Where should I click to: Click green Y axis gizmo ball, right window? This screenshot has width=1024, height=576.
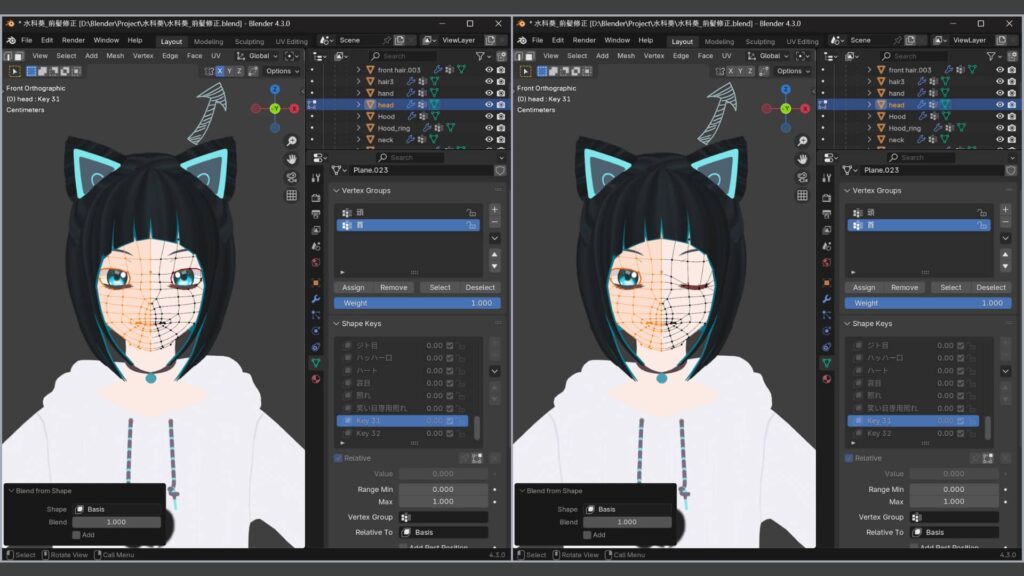[786, 108]
